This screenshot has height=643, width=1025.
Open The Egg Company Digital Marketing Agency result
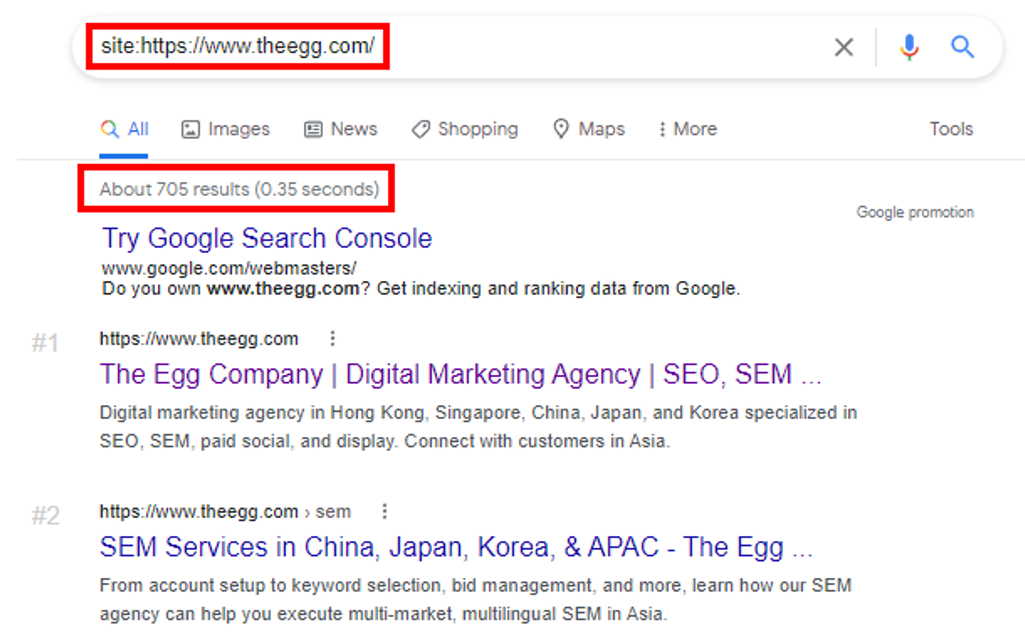tap(460, 374)
